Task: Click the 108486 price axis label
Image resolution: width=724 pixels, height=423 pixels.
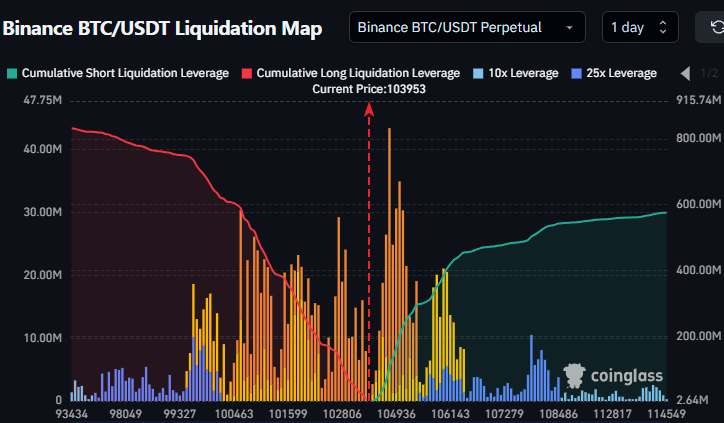Action: 558,414
